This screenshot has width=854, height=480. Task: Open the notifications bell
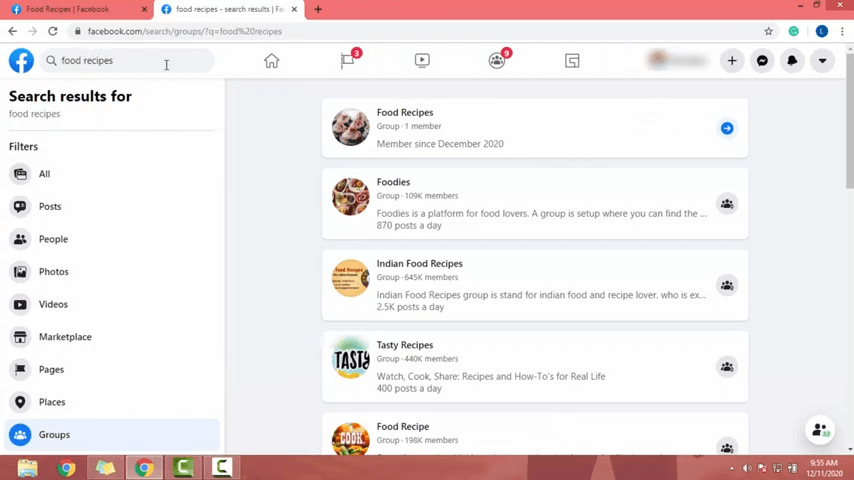point(792,60)
